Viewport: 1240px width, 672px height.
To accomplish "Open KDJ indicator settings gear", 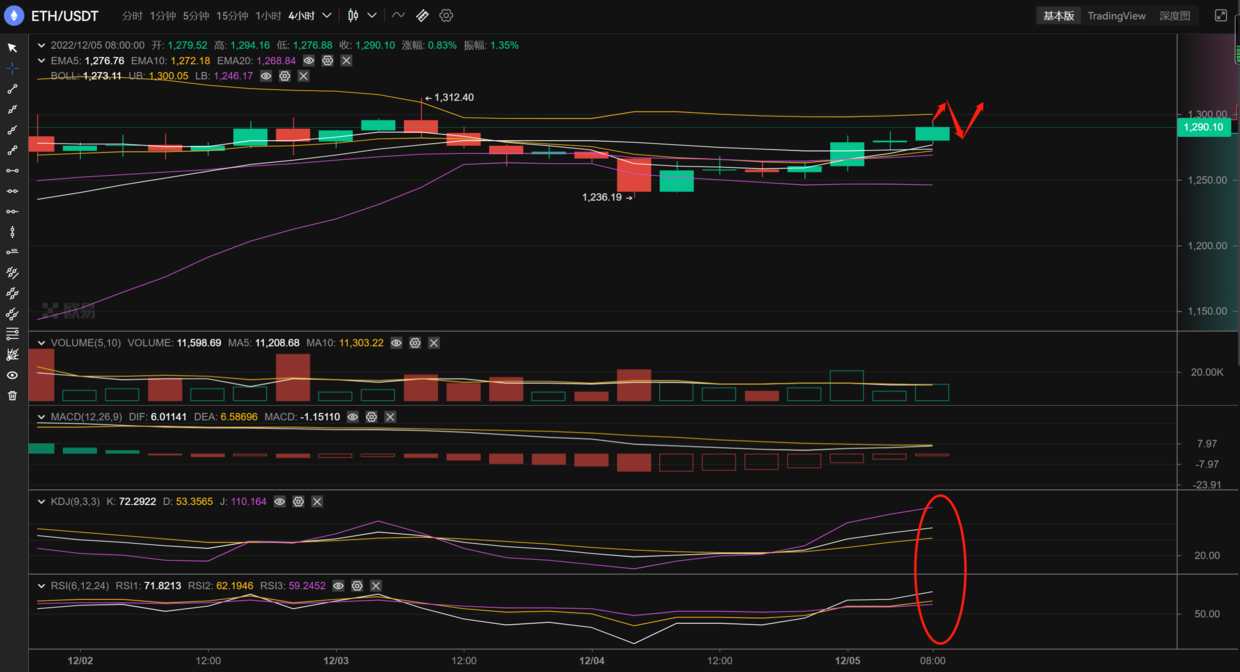I will click(x=298, y=502).
